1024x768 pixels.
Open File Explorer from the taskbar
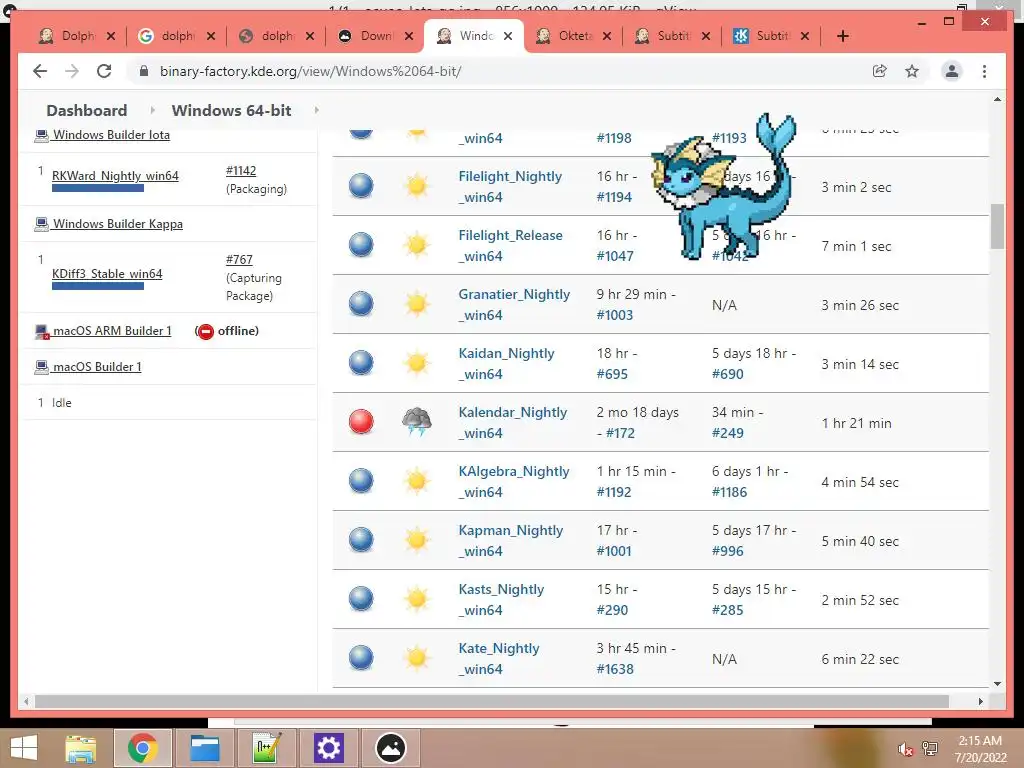80,748
